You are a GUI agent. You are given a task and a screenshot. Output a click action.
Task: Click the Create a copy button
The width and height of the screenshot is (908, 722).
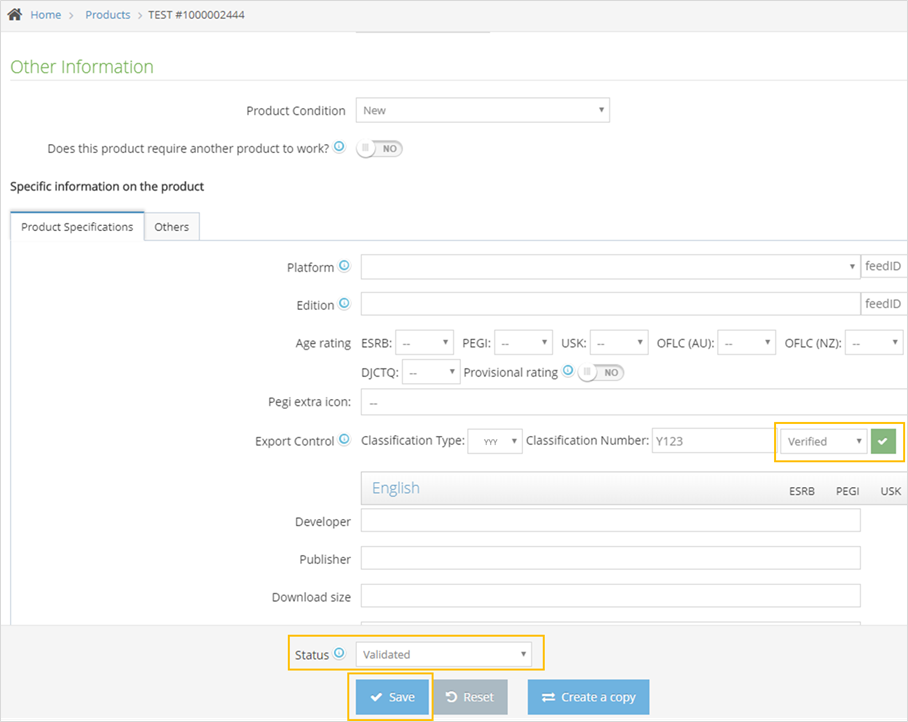click(588, 697)
